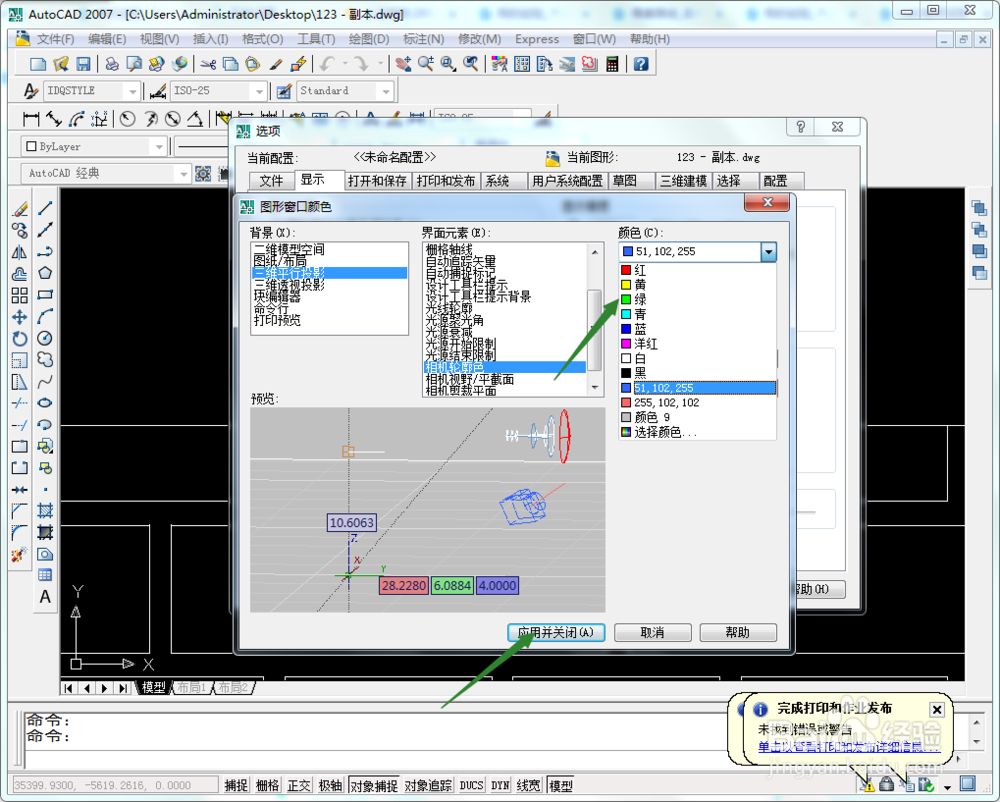Toggle 对象捕捉 object snap in status bar

pos(374,785)
